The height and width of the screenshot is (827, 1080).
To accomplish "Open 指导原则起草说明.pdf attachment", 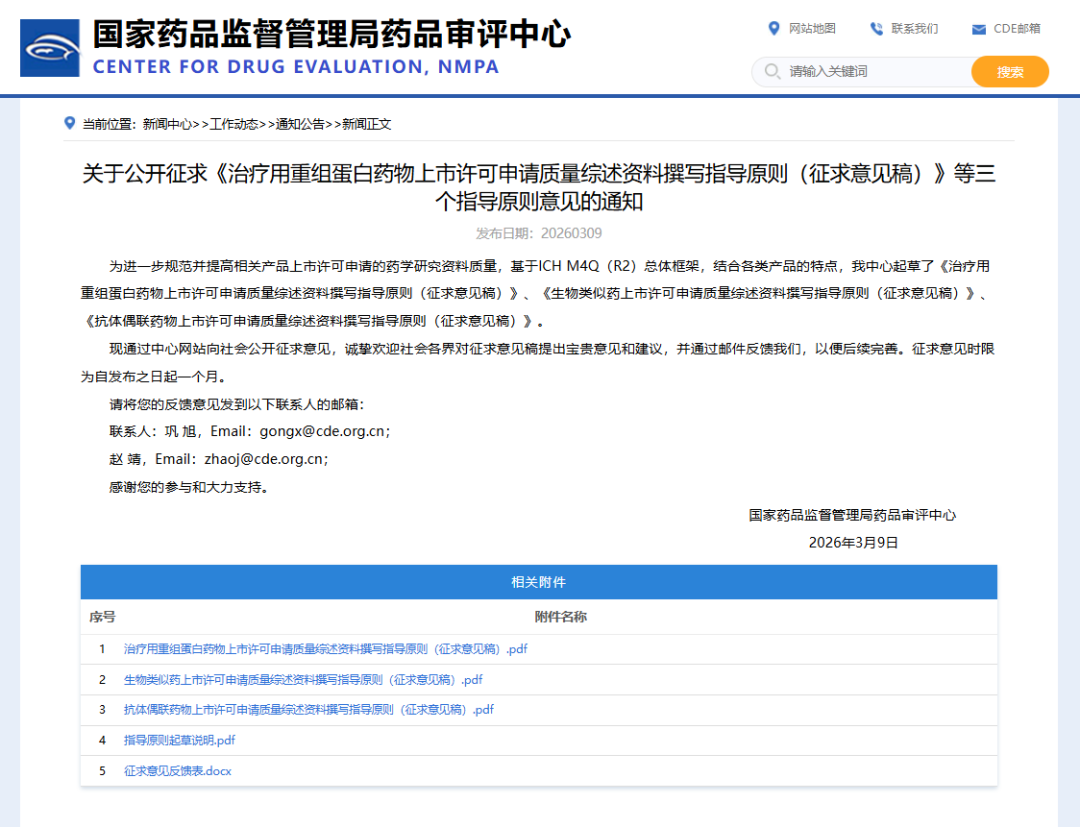I will [x=179, y=740].
